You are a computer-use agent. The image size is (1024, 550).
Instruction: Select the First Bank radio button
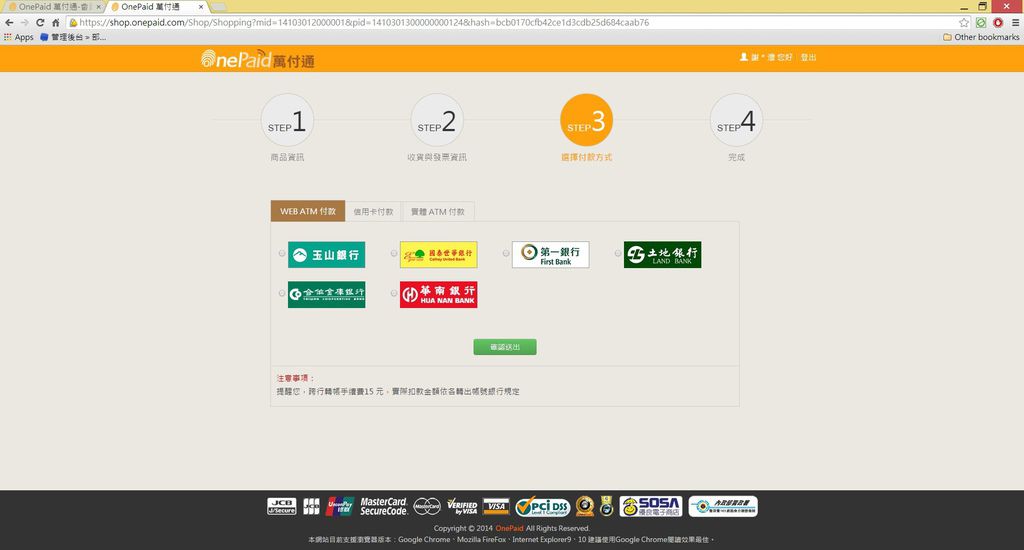pyautogui.click(x=506, y=253)
